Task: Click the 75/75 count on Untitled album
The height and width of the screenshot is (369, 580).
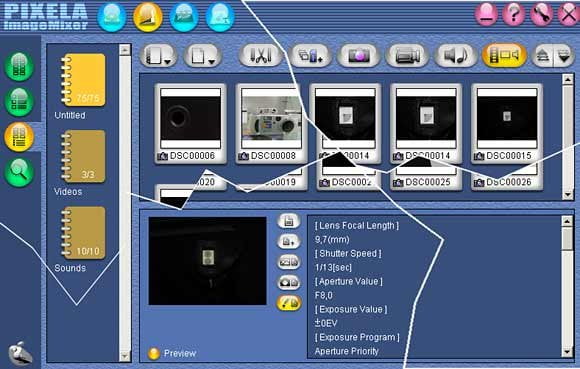Action: coord(88,98)
